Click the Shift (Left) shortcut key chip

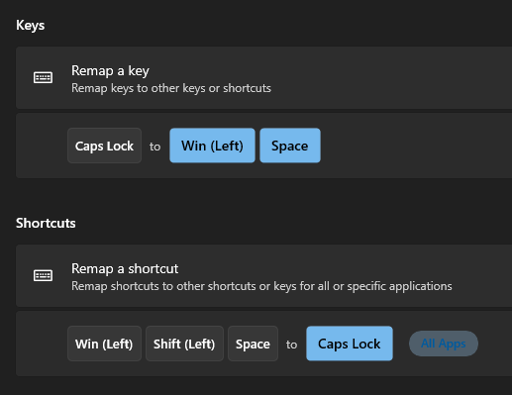[184, 344]
